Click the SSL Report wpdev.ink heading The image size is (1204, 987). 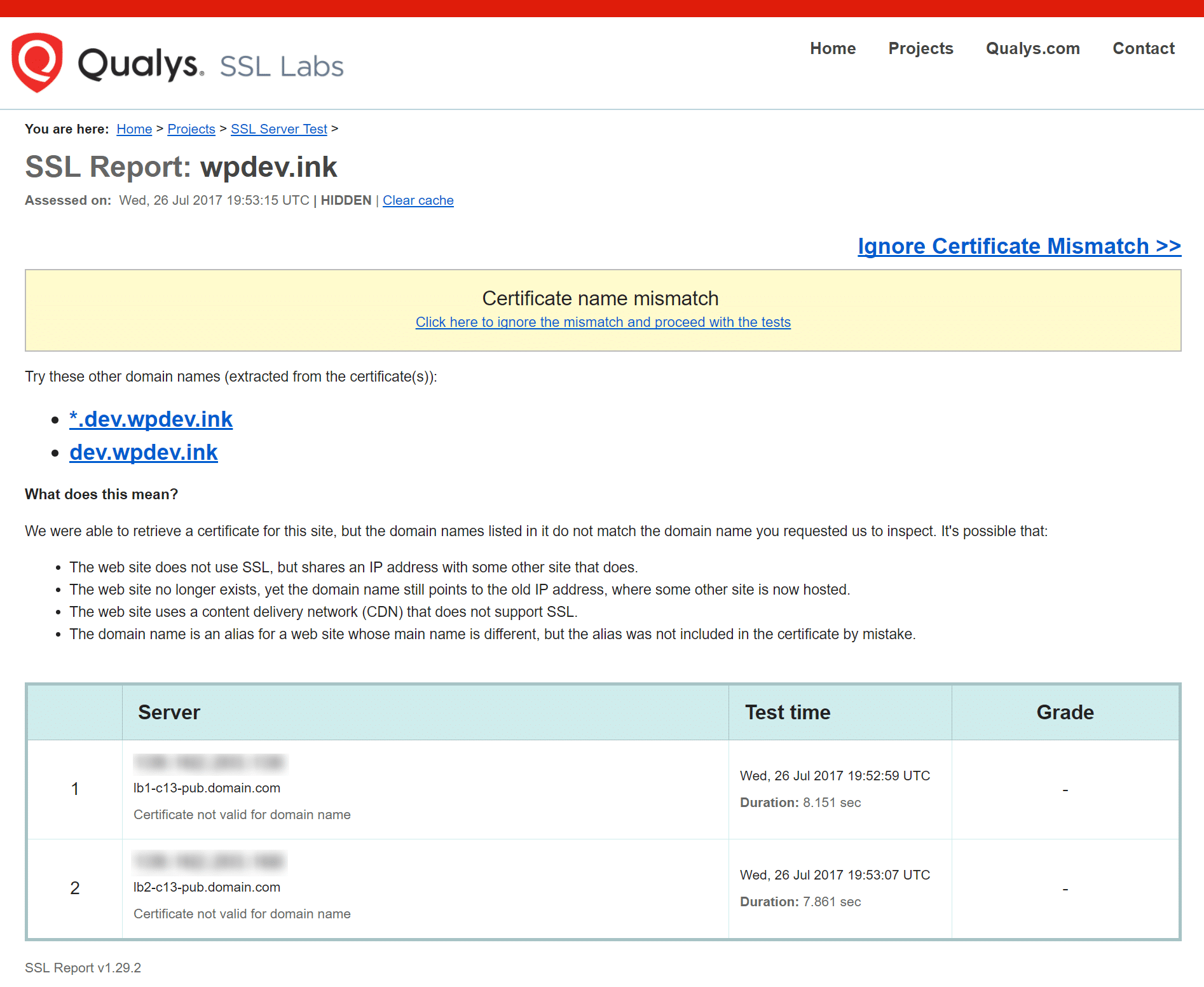[181, 167]
